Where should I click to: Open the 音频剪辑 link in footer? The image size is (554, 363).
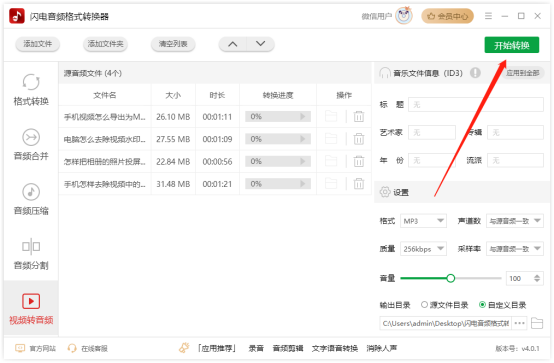(288, 349)
